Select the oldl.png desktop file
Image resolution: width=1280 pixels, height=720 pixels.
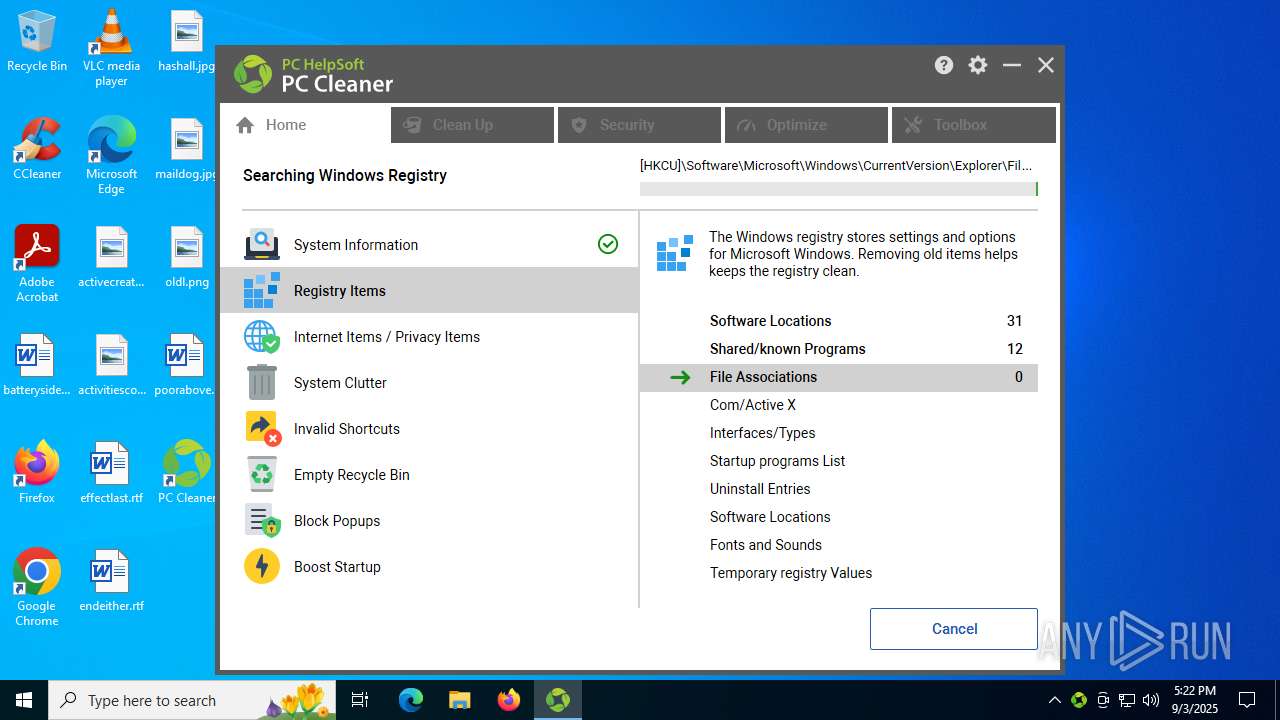[x=187, y=257]
